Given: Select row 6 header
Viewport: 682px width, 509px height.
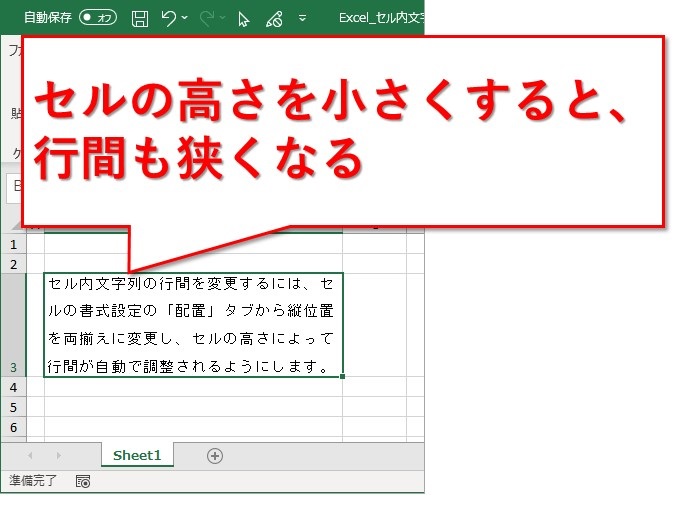Looking at the screenshot, I should [x=13, y=427].
